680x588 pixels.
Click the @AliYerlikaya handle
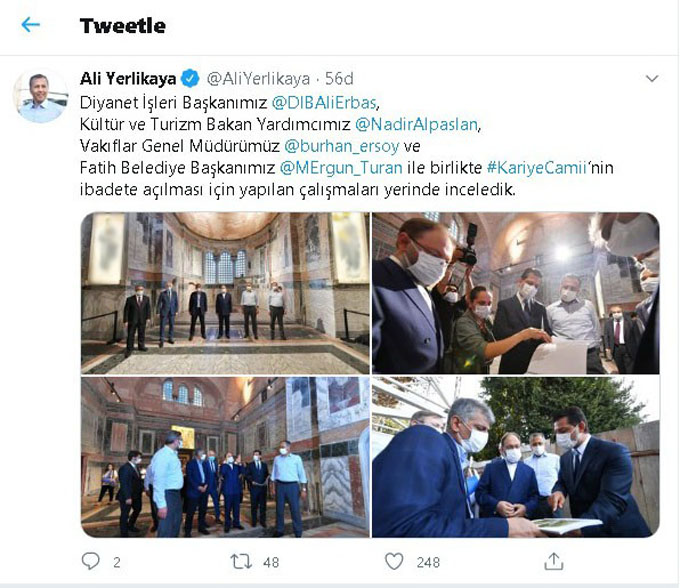click(x=258, y=78)
